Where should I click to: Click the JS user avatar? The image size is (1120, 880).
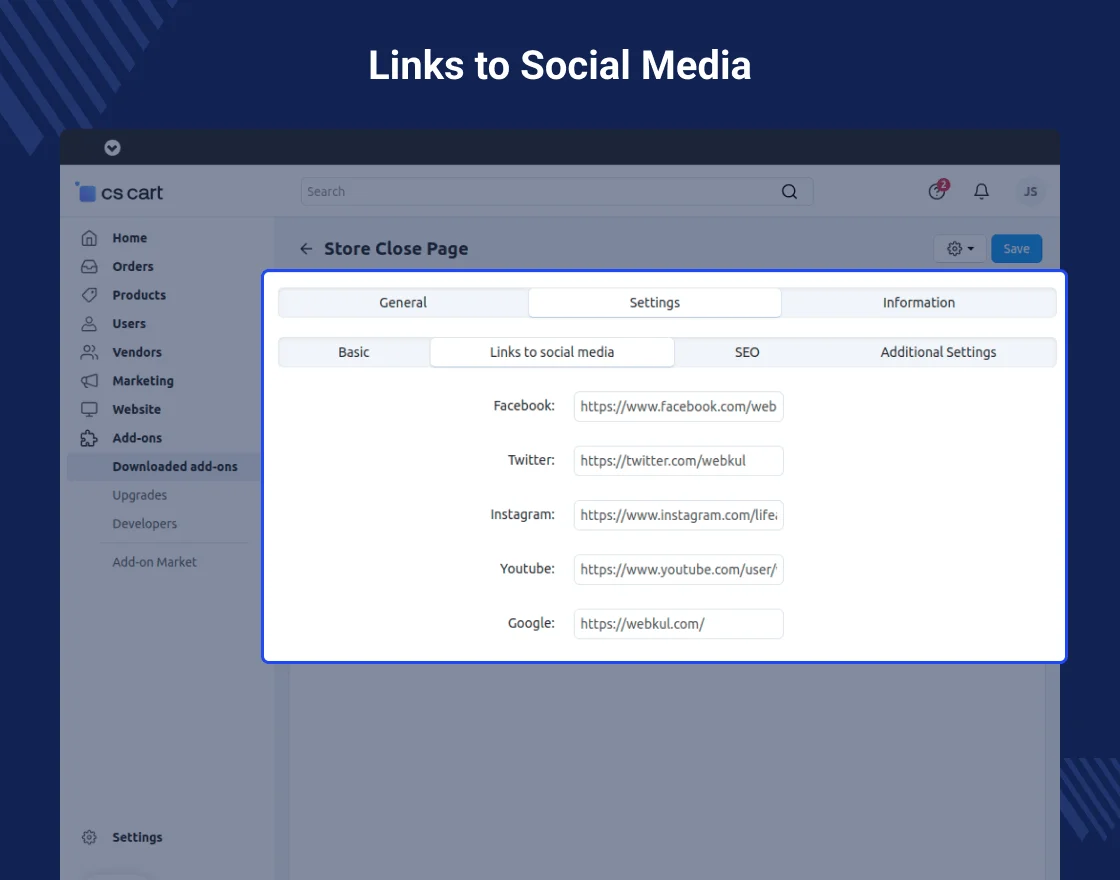click(1030, 192)
